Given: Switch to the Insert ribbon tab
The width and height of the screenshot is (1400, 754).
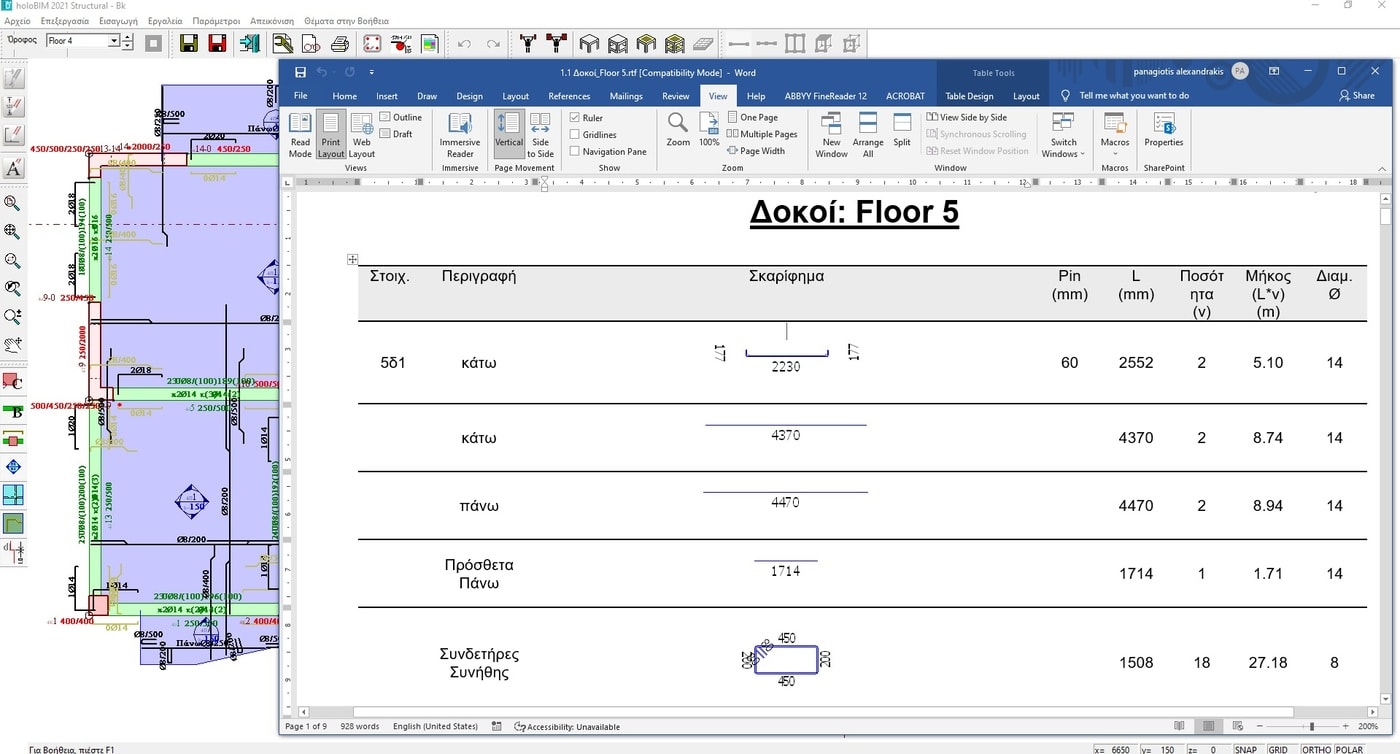Looking at the screenshot, I should (387, 96).
